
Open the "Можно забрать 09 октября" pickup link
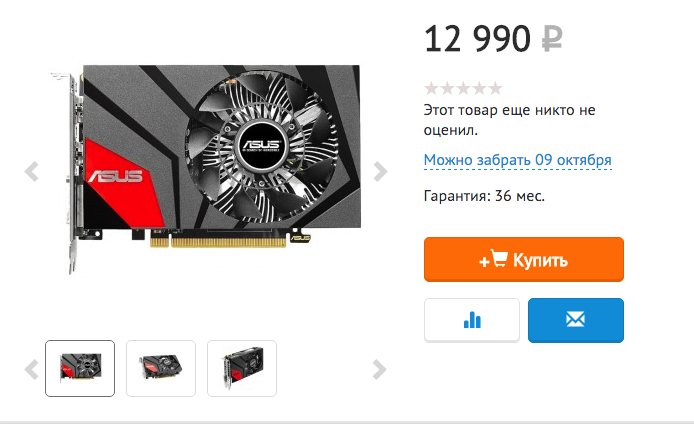pos(517,160)
